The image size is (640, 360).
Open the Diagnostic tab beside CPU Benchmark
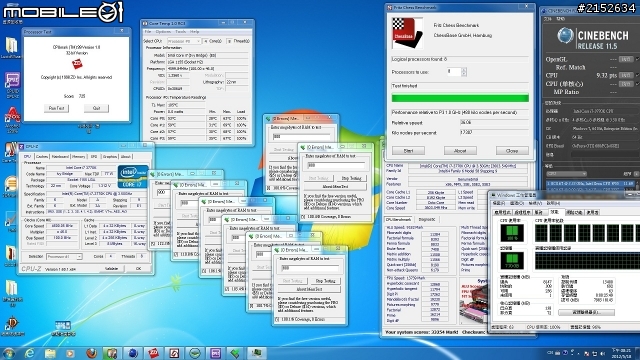427,220
